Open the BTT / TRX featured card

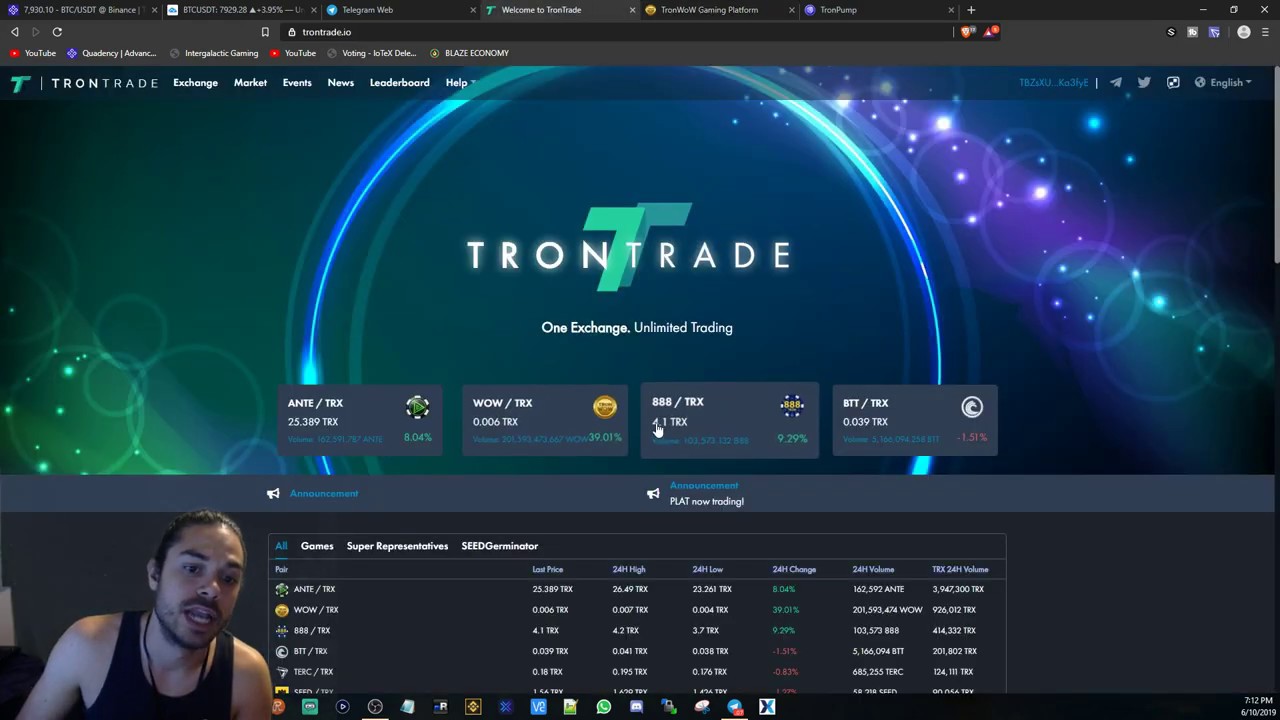915,421
